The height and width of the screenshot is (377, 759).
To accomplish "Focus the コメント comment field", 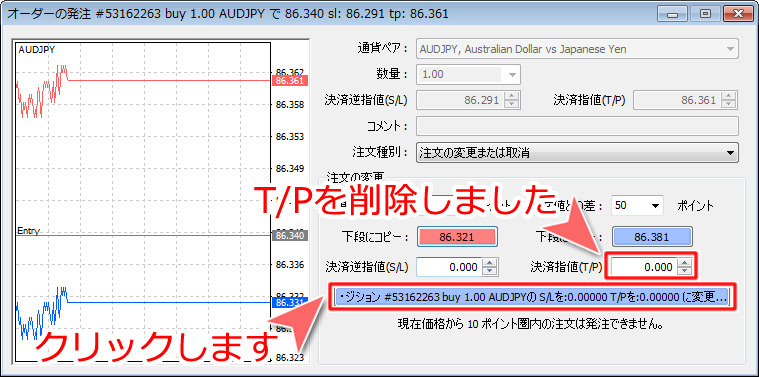I will (577, 126).
